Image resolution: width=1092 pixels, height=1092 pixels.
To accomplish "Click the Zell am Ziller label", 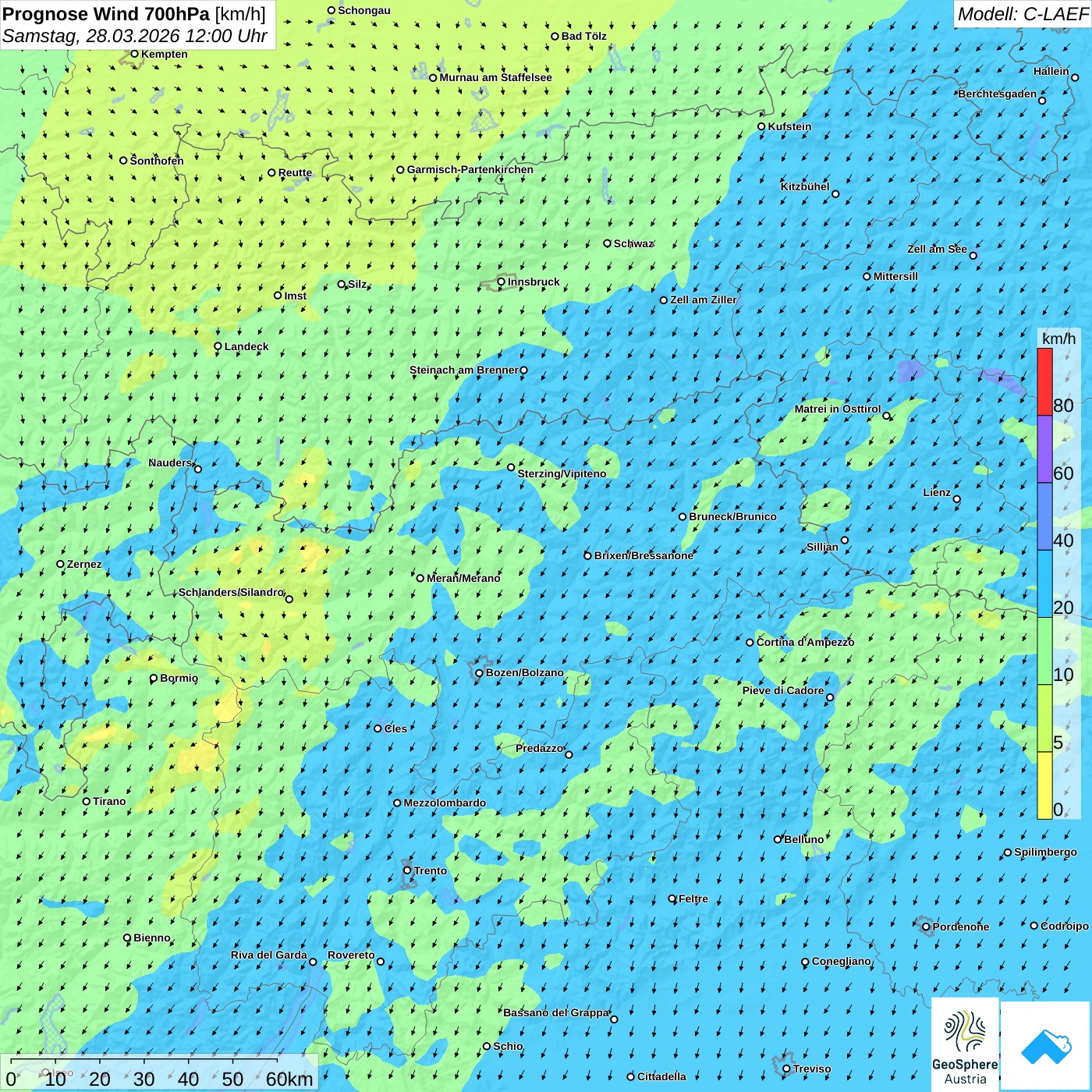I will (x=704, y=300).
